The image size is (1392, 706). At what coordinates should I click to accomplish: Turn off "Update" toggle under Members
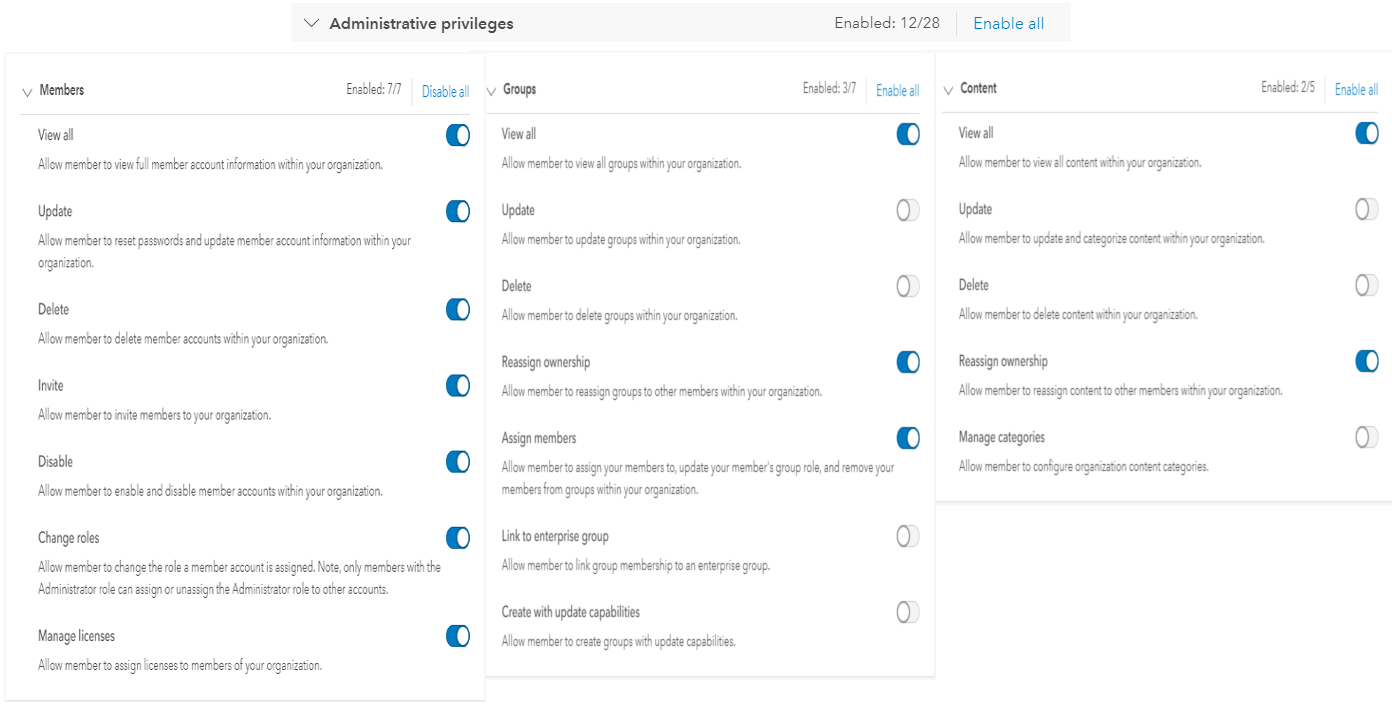pos(457,211)
